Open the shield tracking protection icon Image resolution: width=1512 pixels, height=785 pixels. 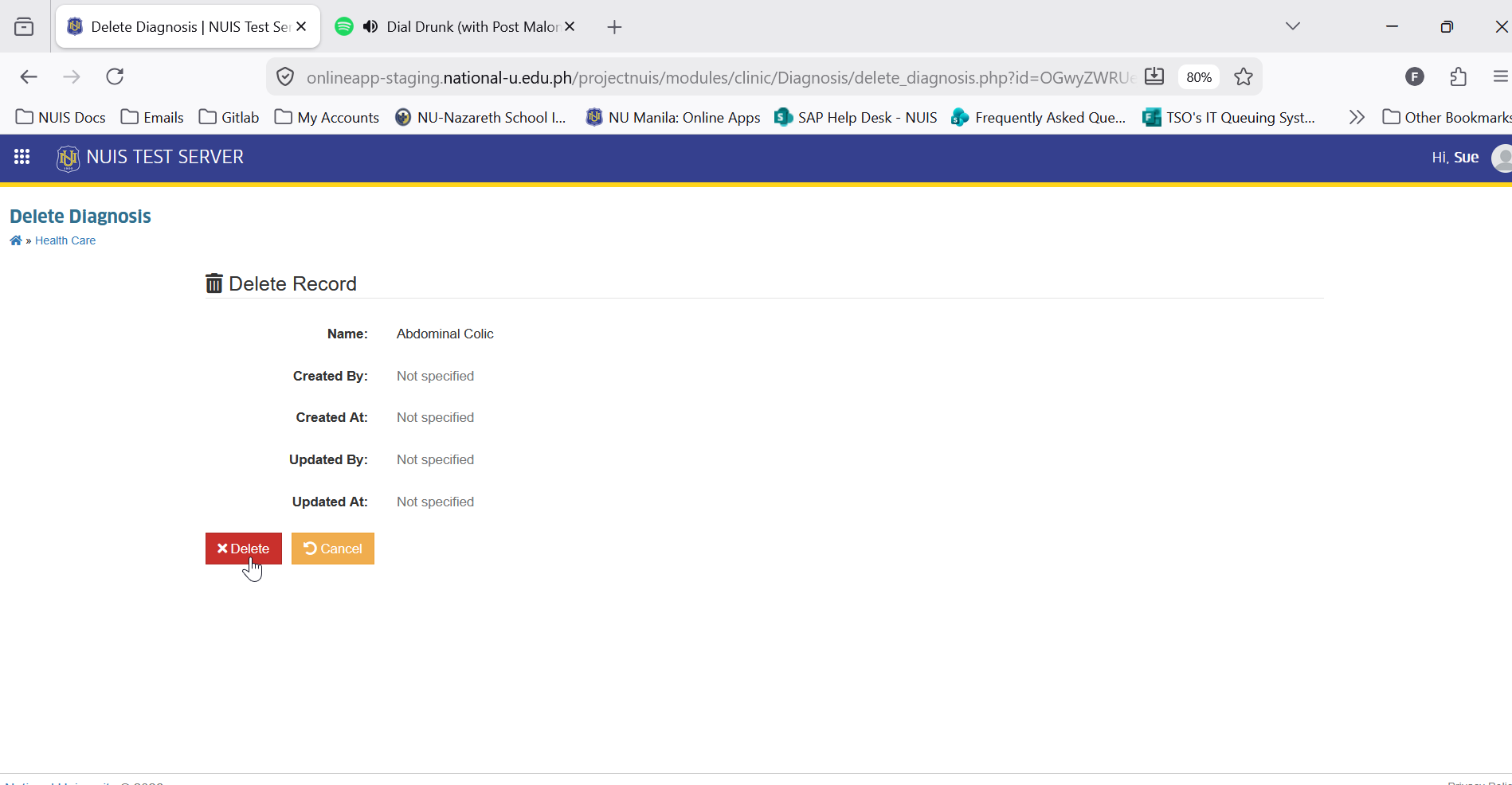(284, 77)
